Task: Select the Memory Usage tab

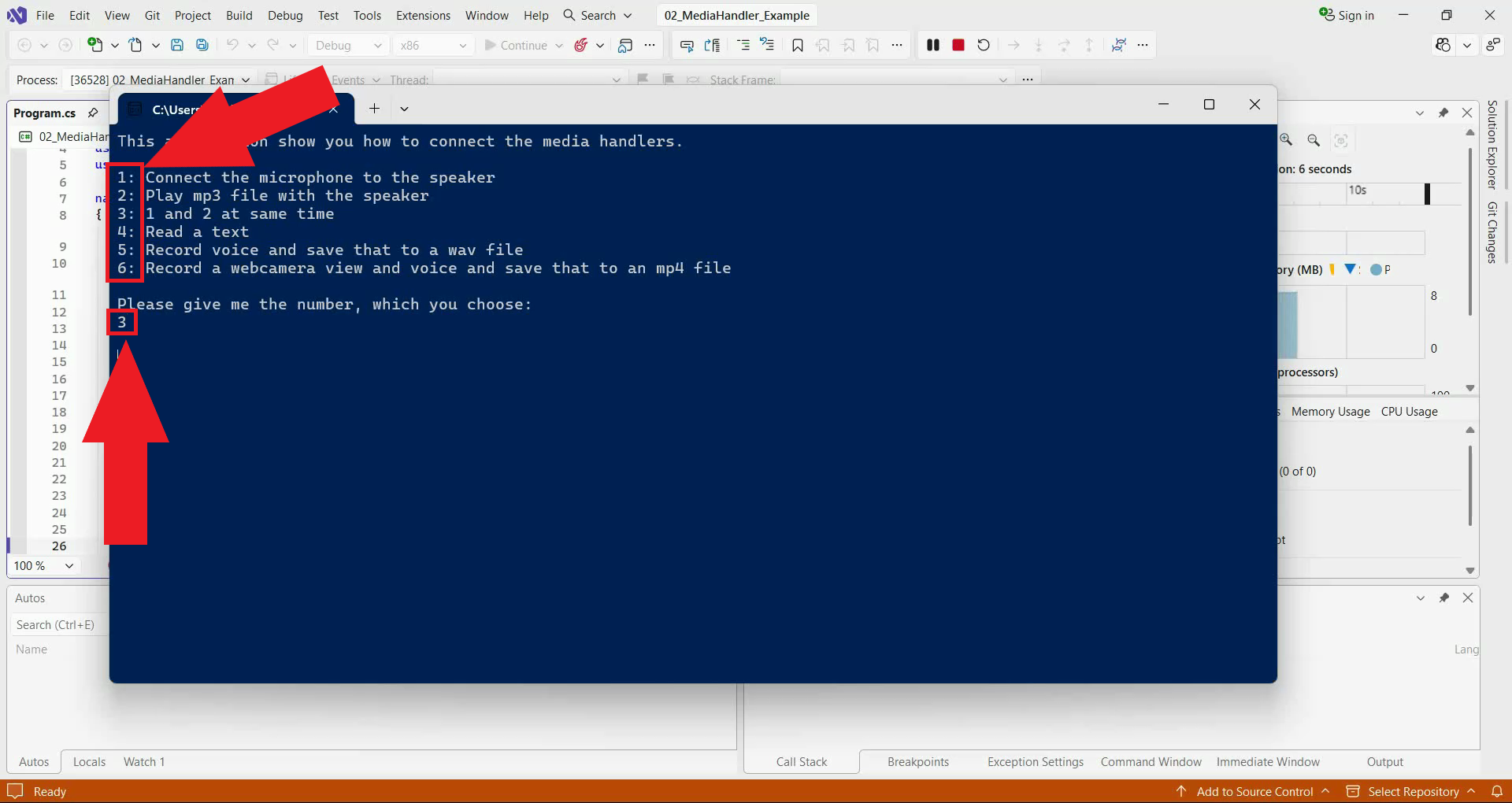Action: coord(1330,411)
